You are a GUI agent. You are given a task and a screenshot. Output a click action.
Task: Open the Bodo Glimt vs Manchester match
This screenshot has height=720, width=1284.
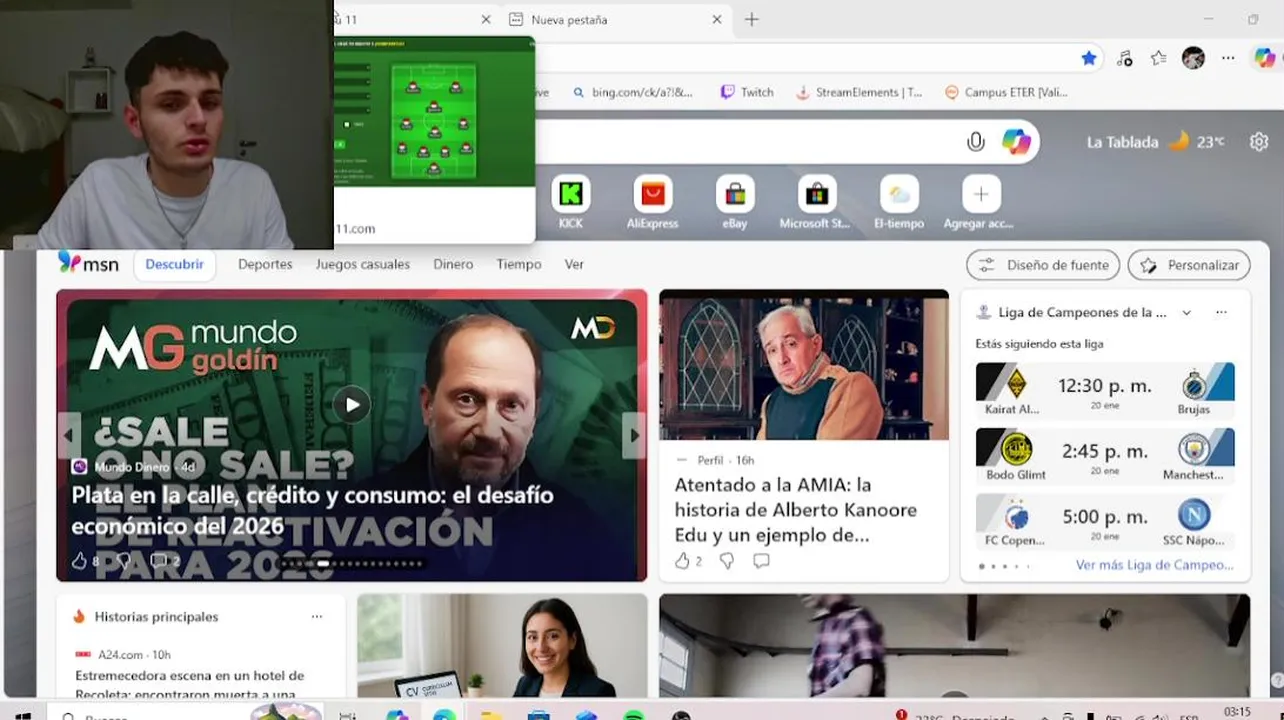1105,456
